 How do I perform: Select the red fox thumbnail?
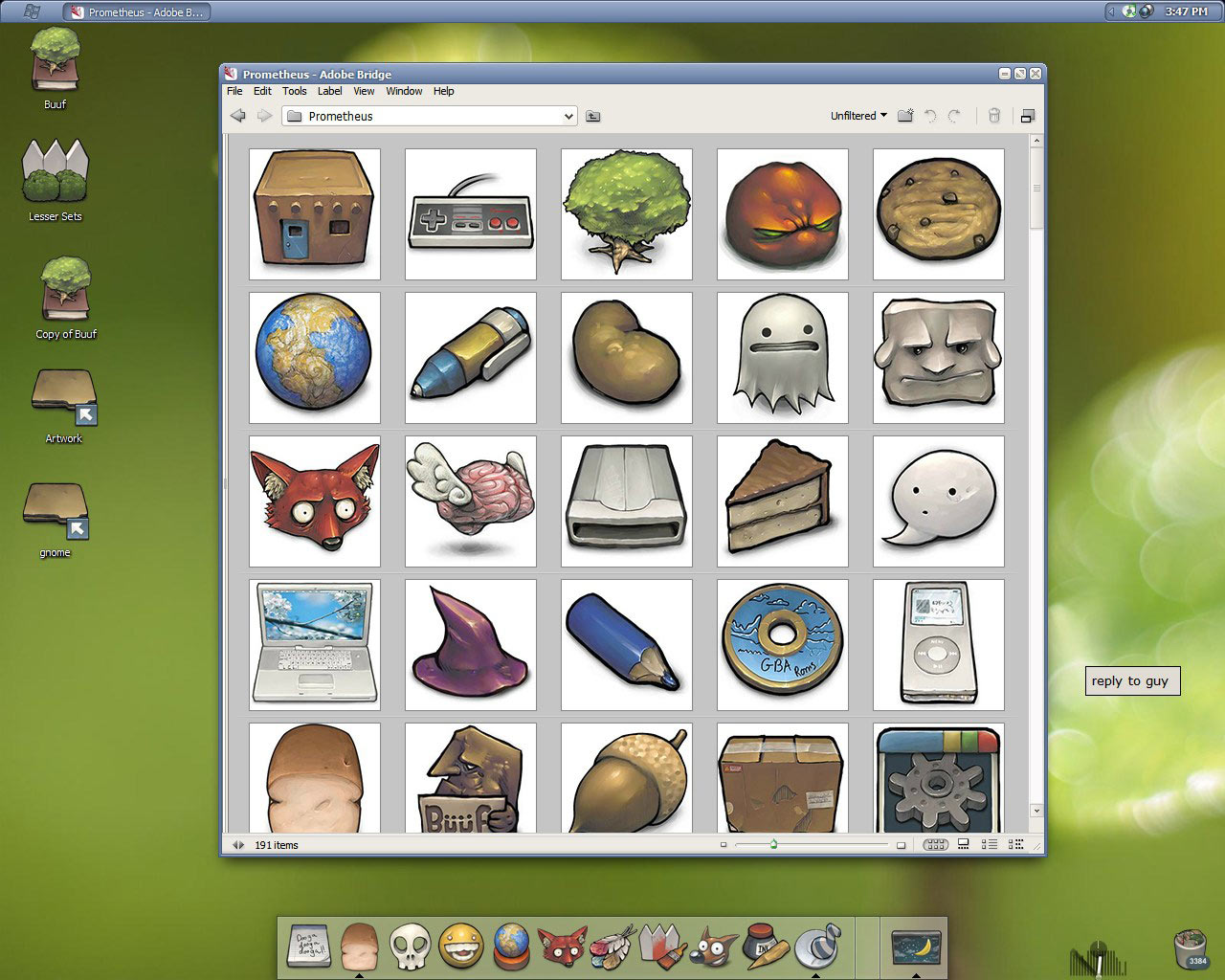(x=315, y=501)
